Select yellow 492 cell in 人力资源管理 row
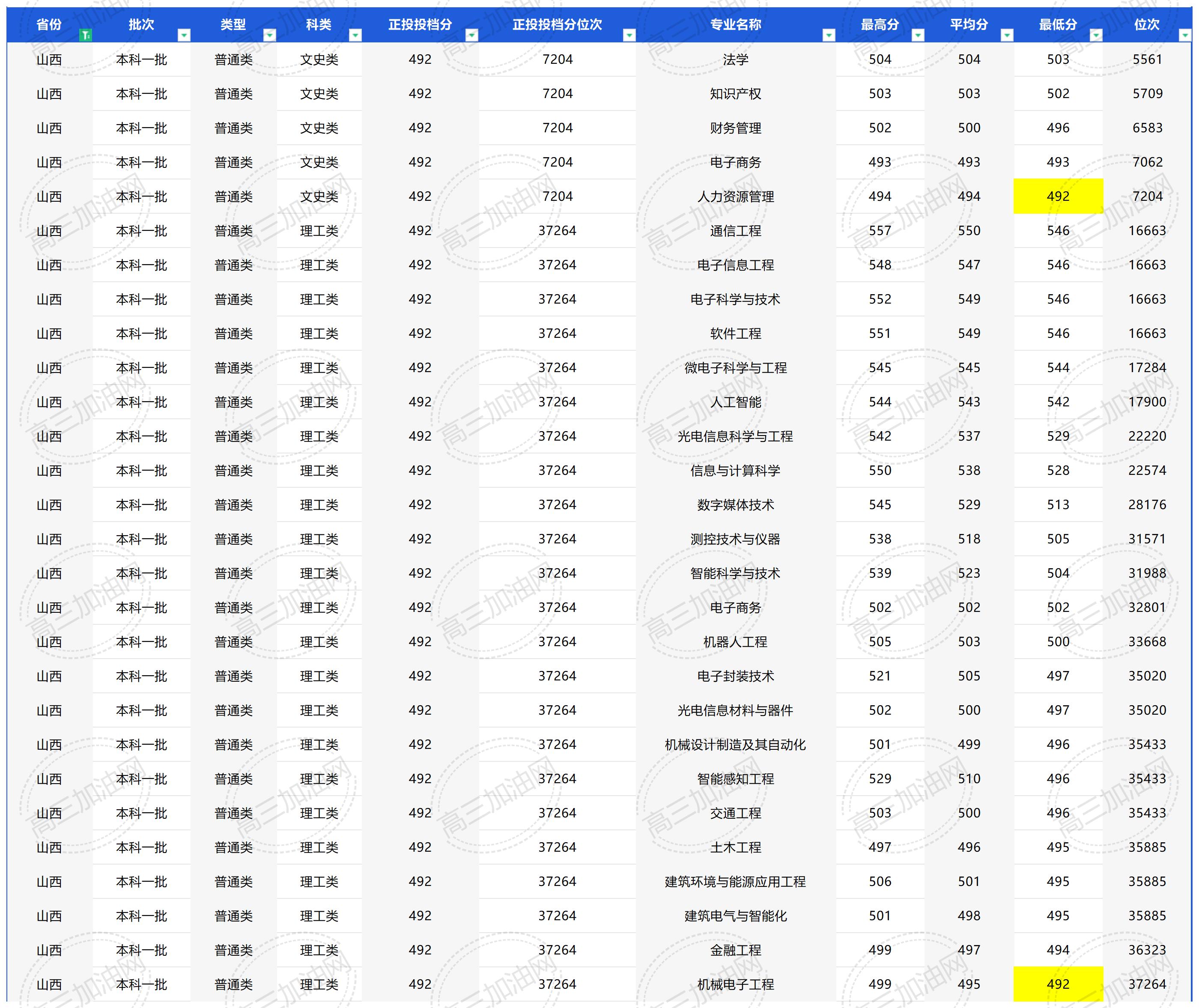 pyautogui.click(x=1058, y=197)
